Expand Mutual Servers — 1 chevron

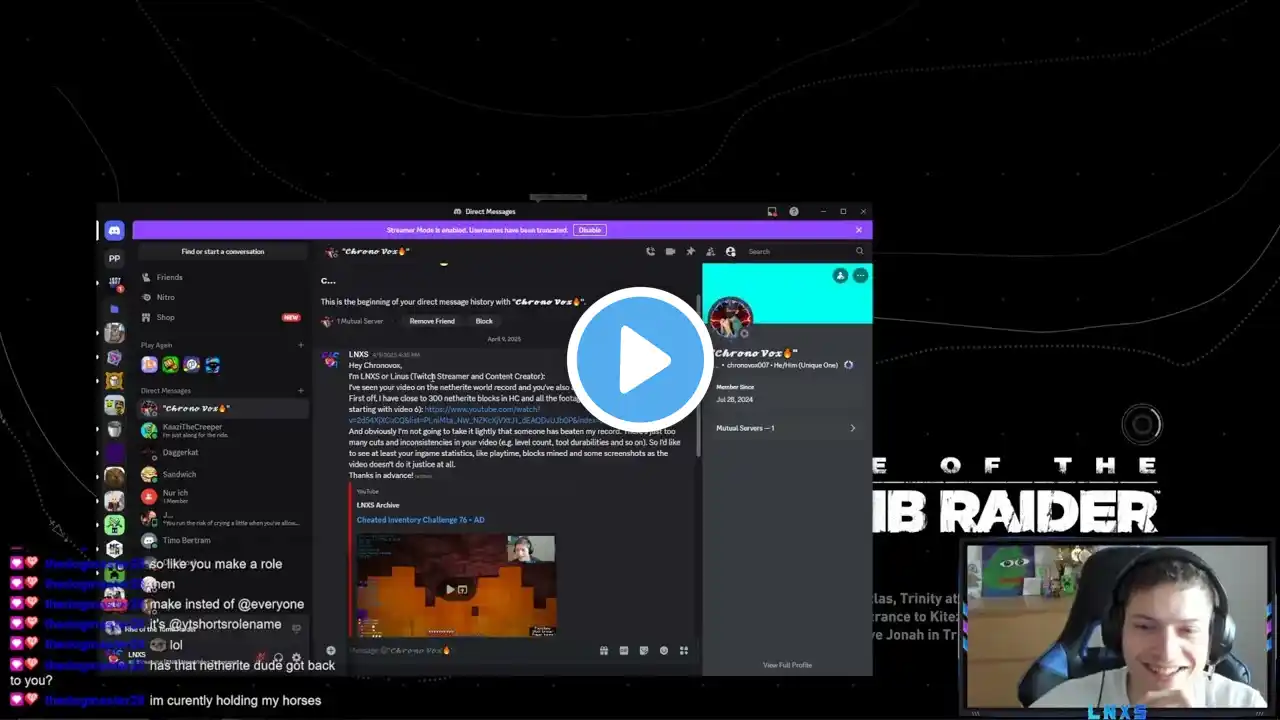tap(853, 428)
